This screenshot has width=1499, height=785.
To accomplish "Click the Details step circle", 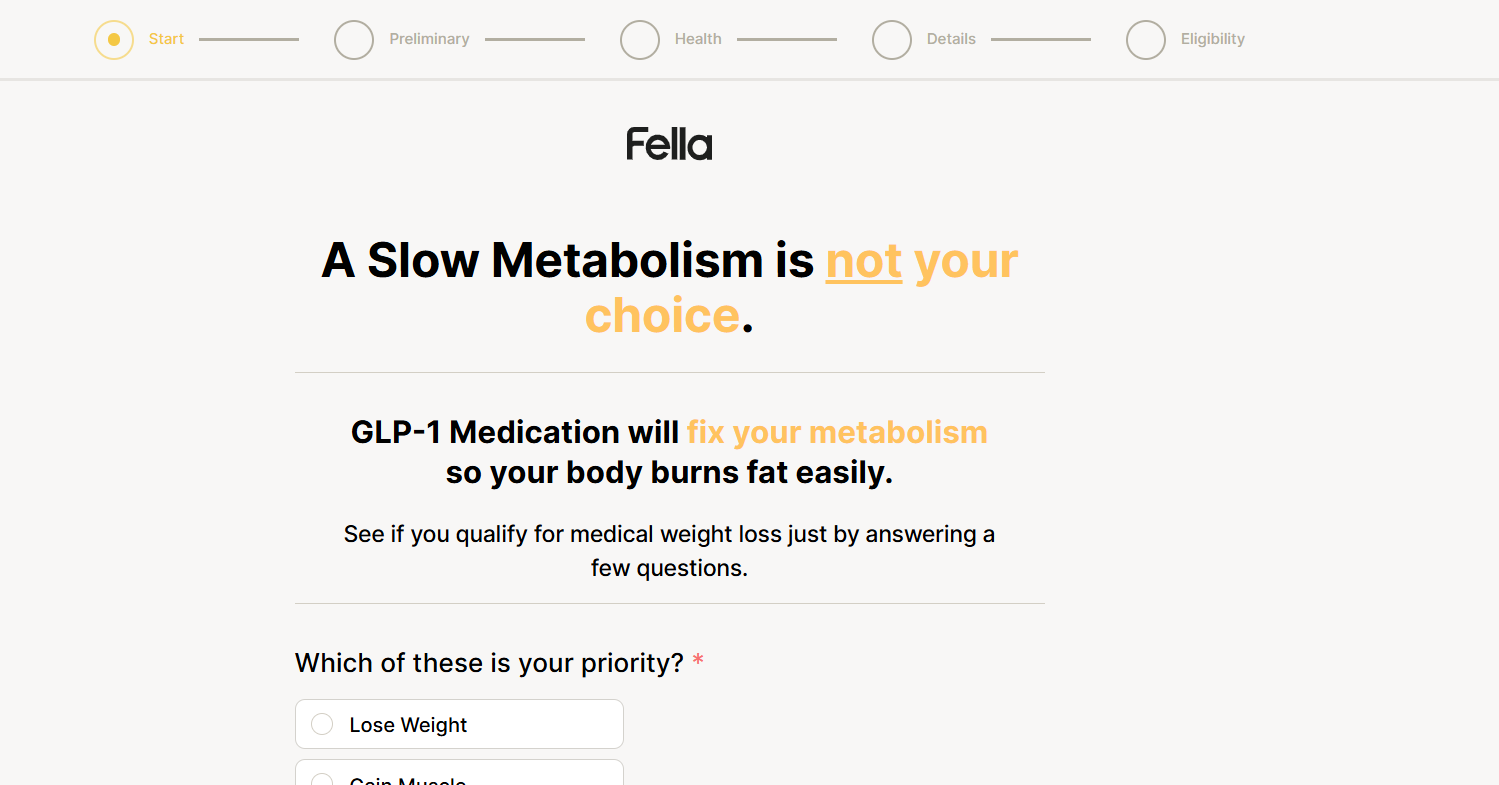I will [x=892, y=40].
